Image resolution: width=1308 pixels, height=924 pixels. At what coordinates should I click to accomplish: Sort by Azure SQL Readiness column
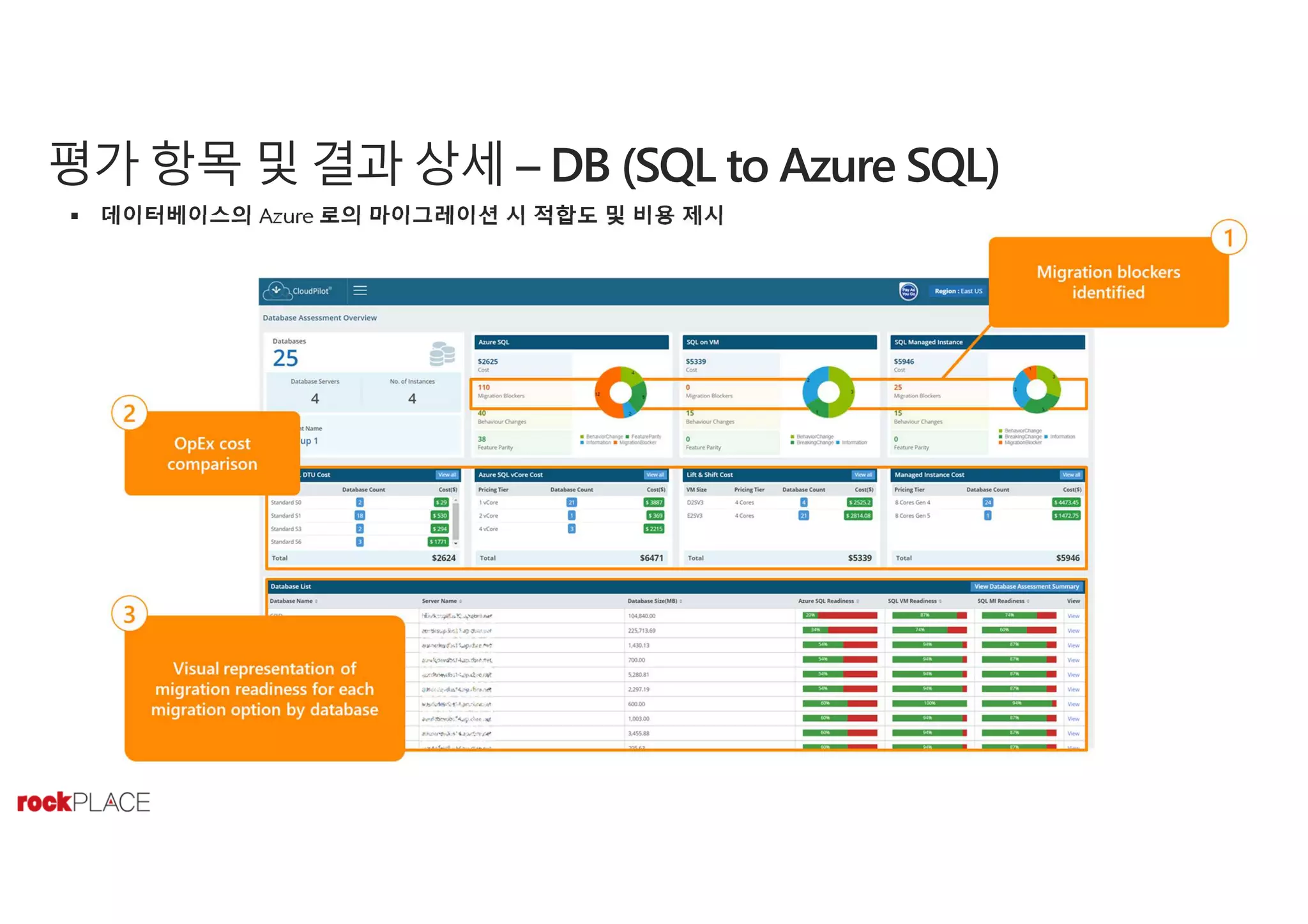pos(828,601)
